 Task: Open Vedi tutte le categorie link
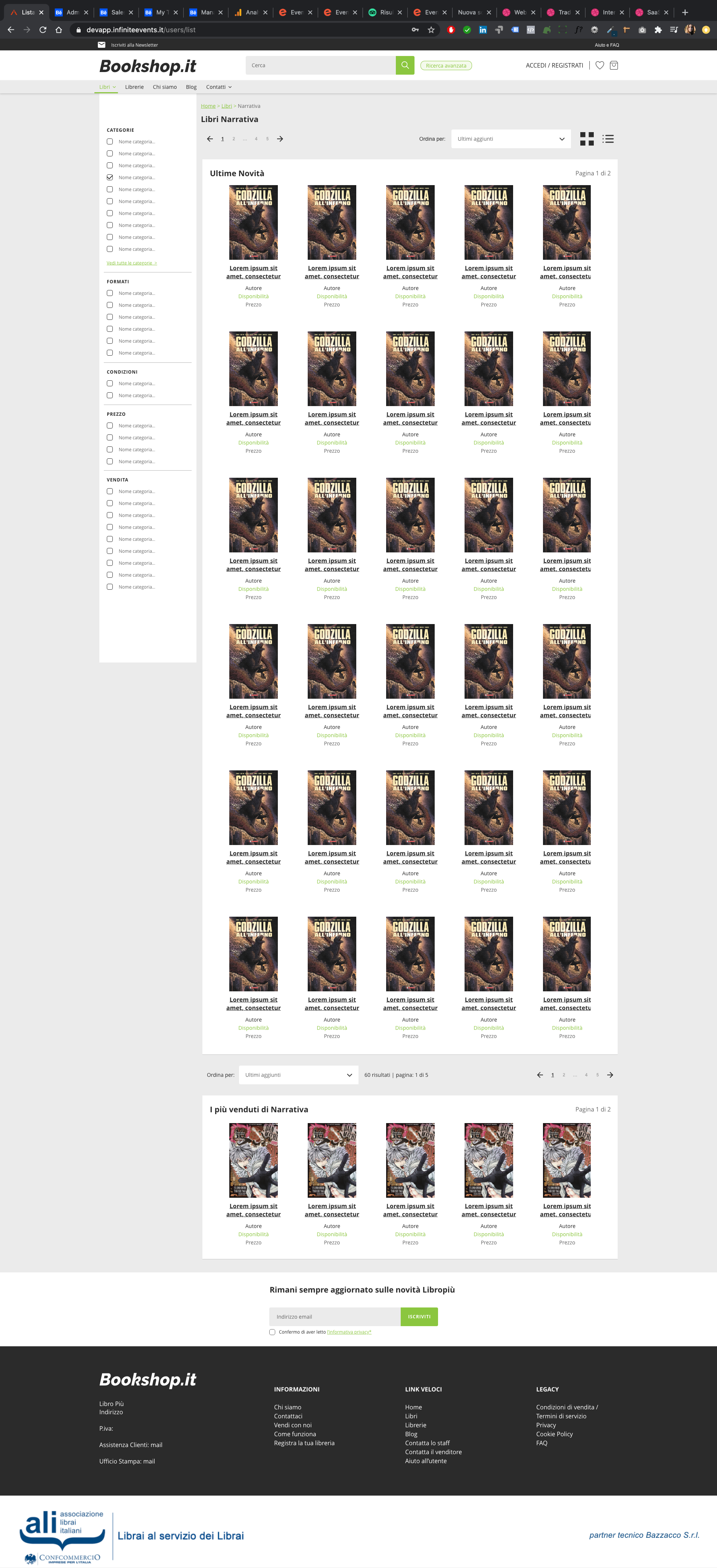point(131,263)
